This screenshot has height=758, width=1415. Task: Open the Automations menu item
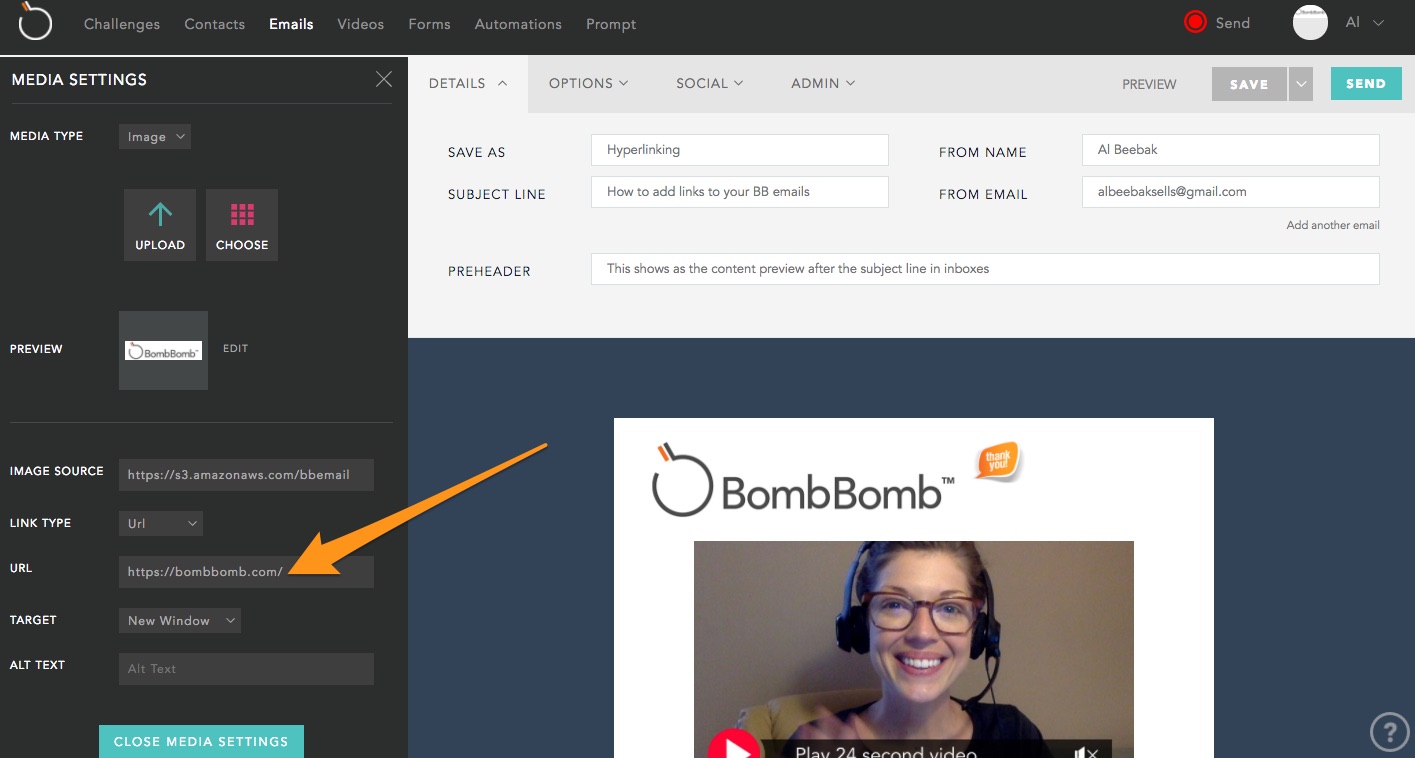coord(518,24)
